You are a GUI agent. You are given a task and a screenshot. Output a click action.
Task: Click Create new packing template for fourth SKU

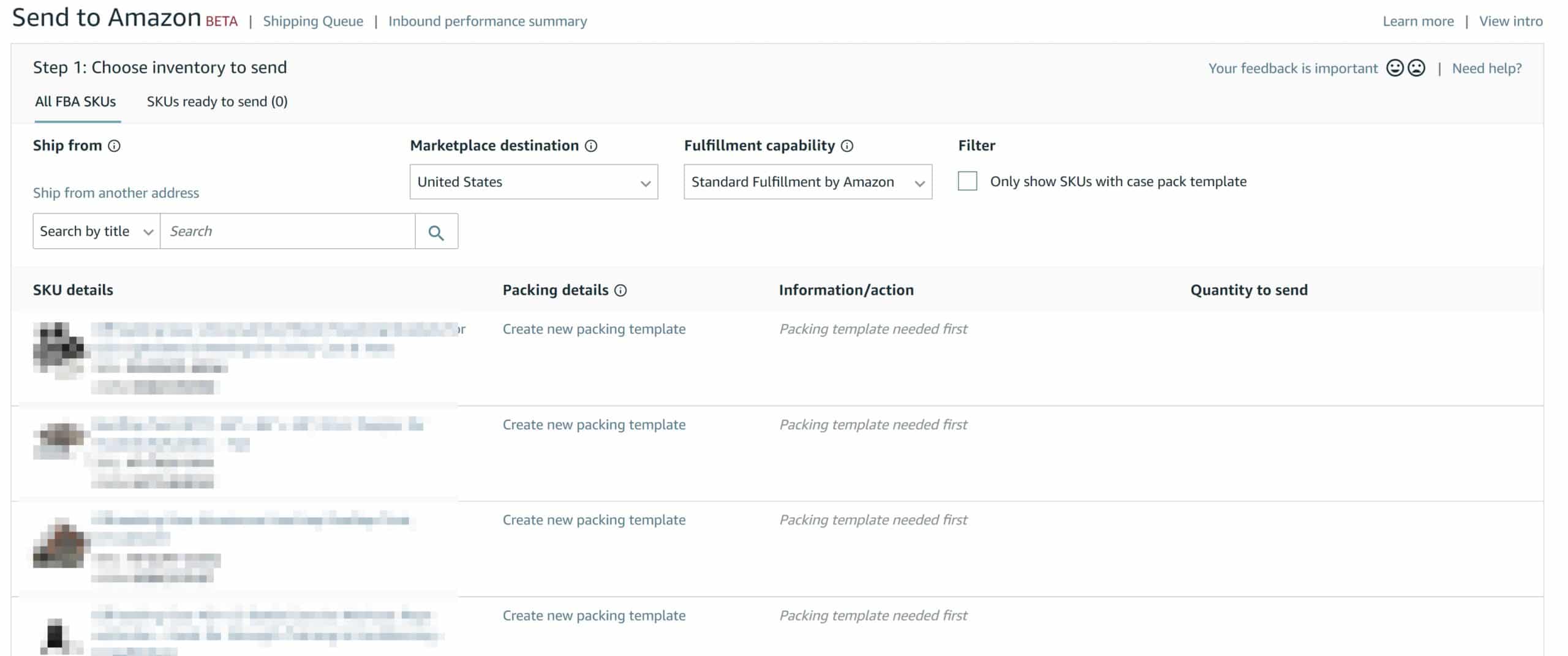[x=594, y=616]
